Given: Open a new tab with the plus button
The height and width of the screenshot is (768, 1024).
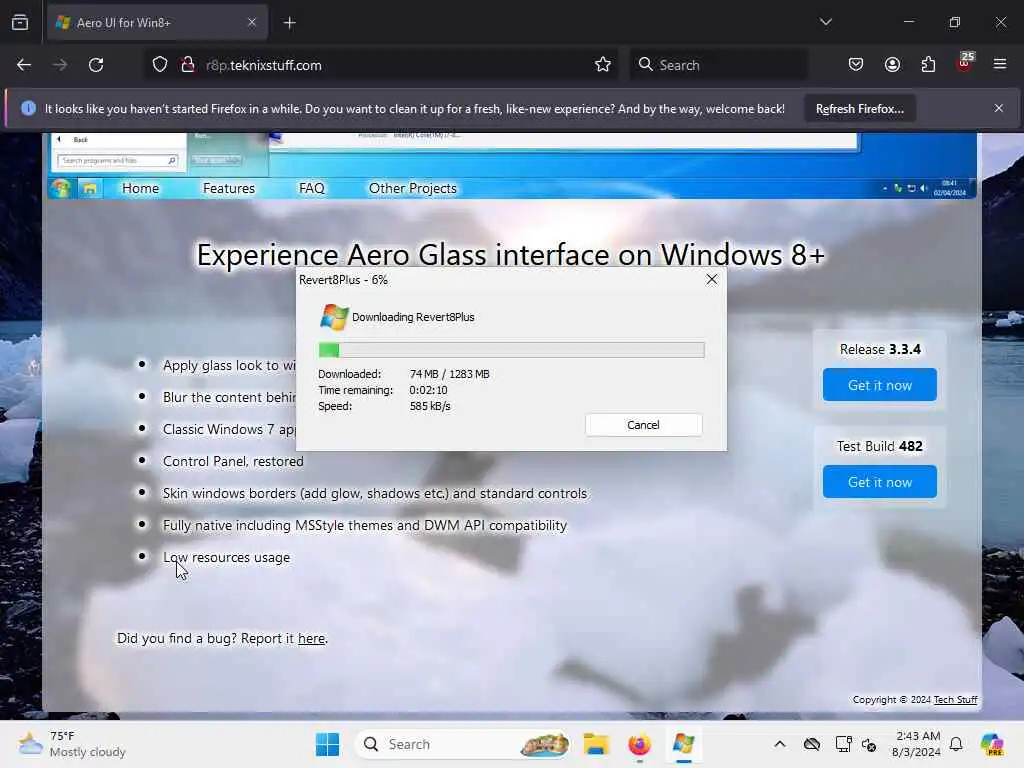Looking at the screenshot, I should coord(290,23).
